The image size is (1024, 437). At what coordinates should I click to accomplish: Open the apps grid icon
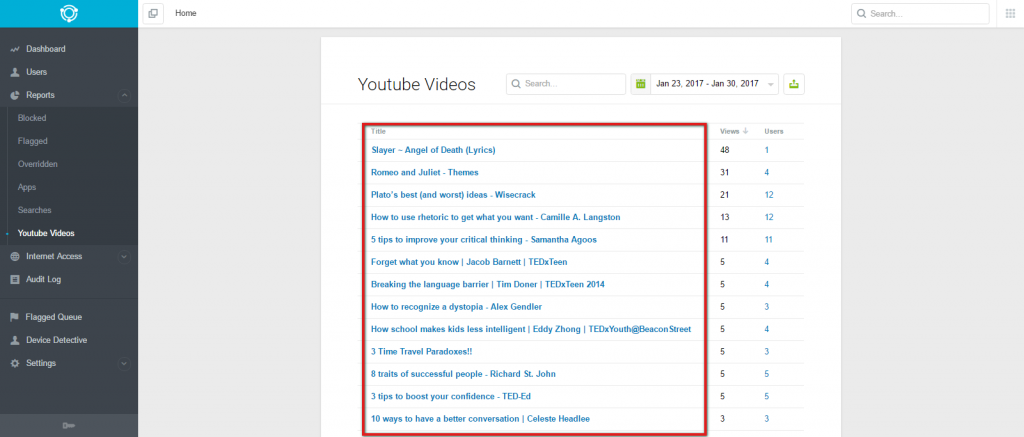tap(1010, 14)
